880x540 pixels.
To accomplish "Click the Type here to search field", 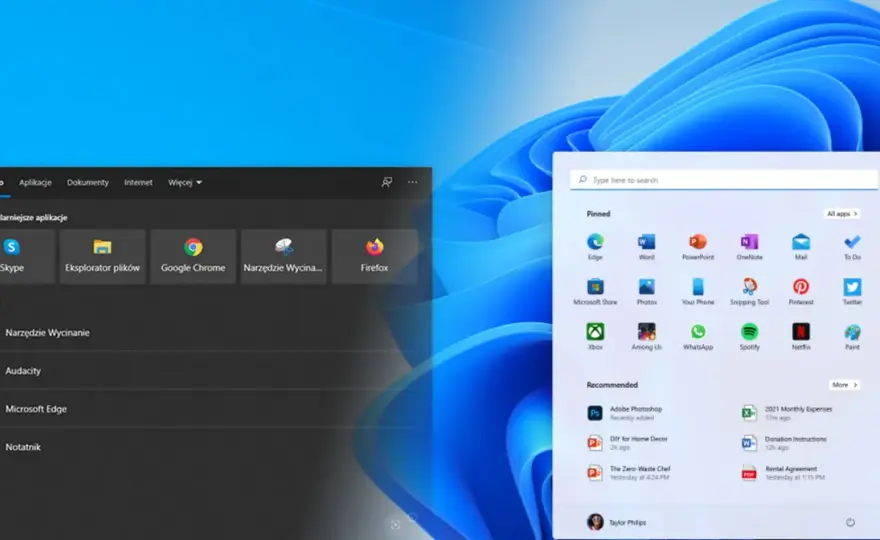I will pyautogui.click(x=724, y=180).
